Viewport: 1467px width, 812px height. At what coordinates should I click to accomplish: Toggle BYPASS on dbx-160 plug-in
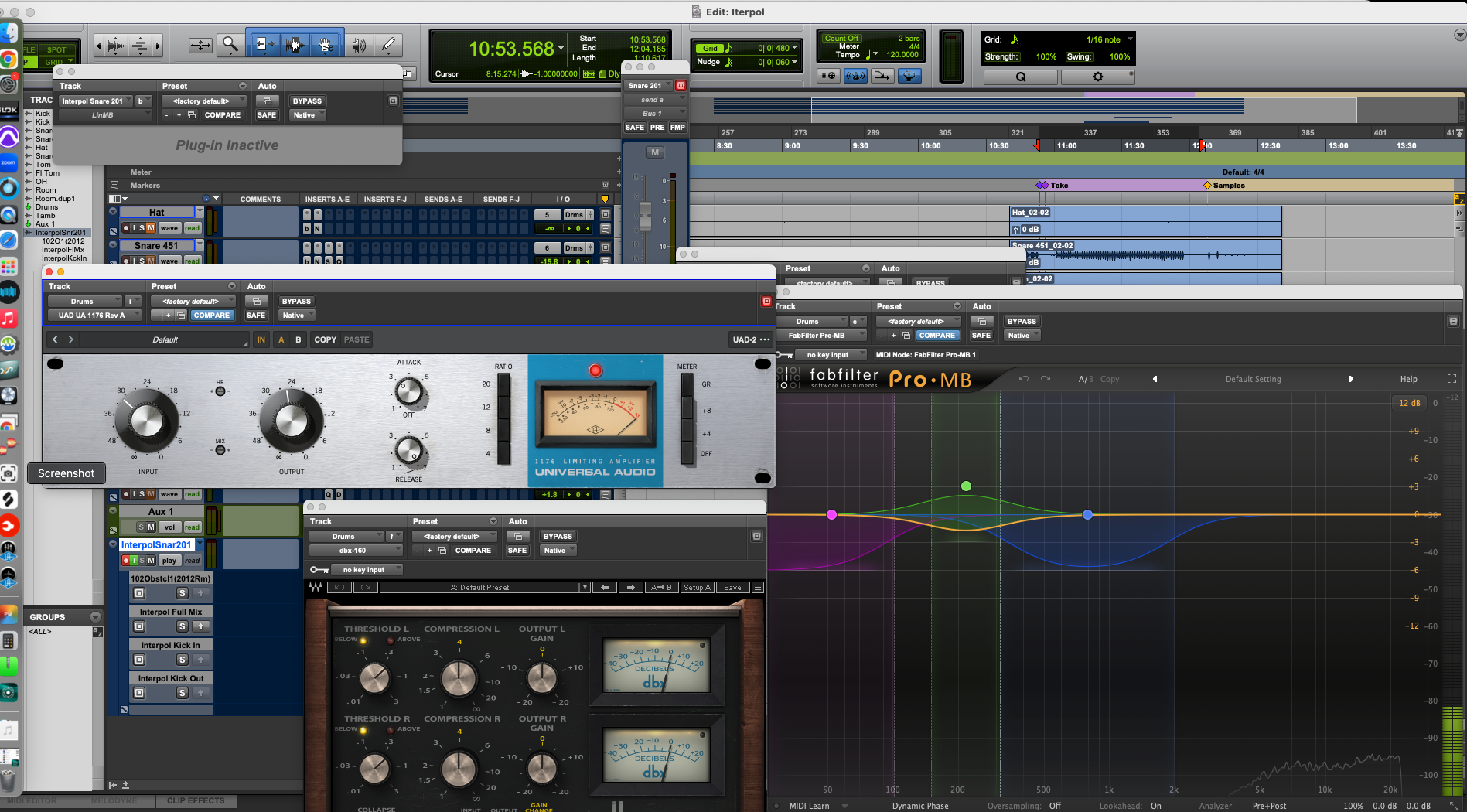pyautogui.click(x=558, y=537)
